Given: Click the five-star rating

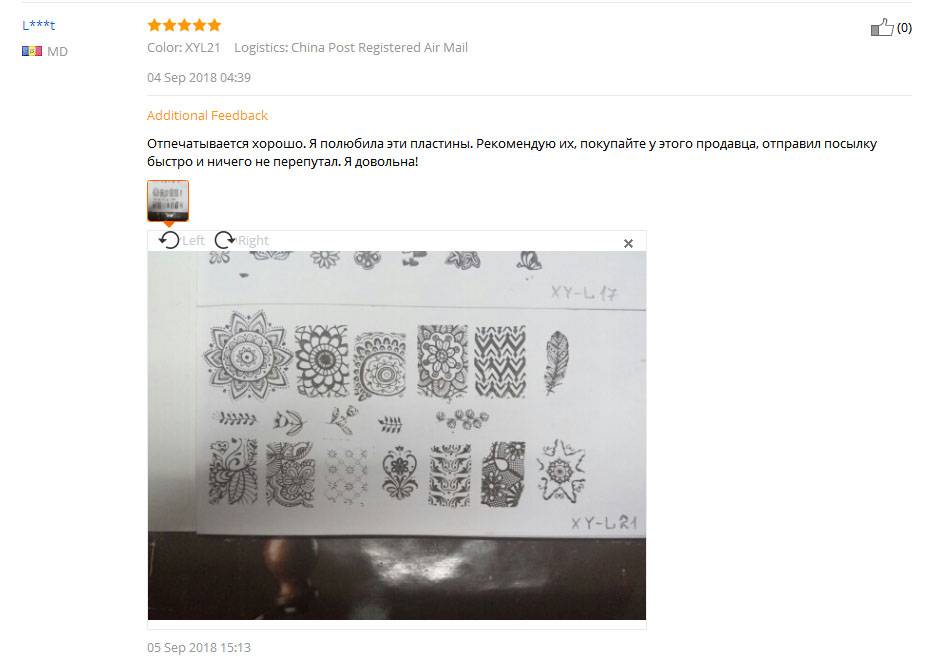Looking at the screenshot, I should pyautogui.click(x=184, y=25).
